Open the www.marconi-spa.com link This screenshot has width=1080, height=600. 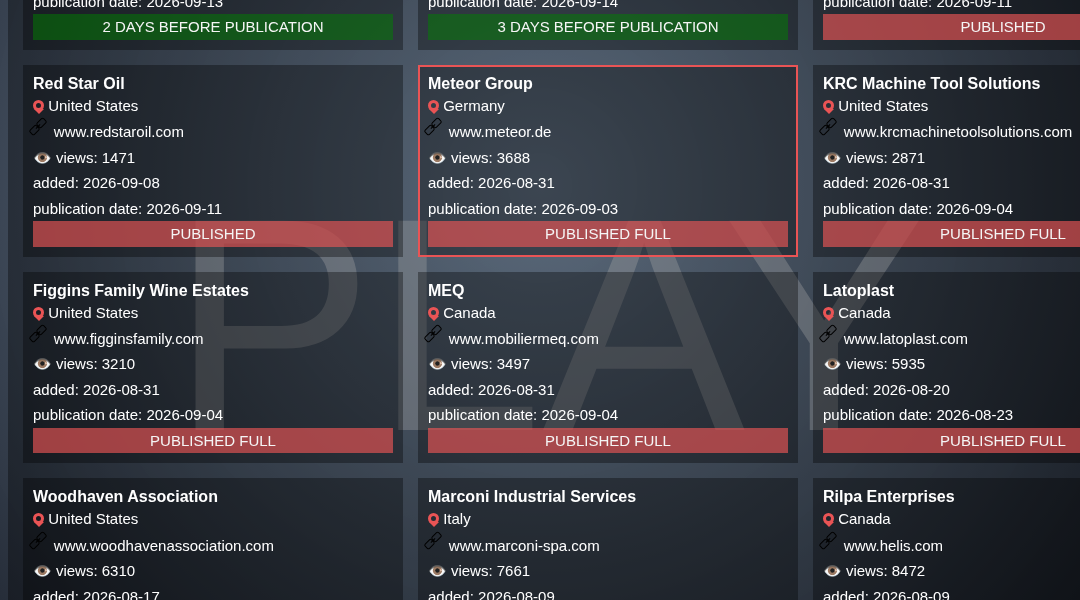tap(523, 546)
